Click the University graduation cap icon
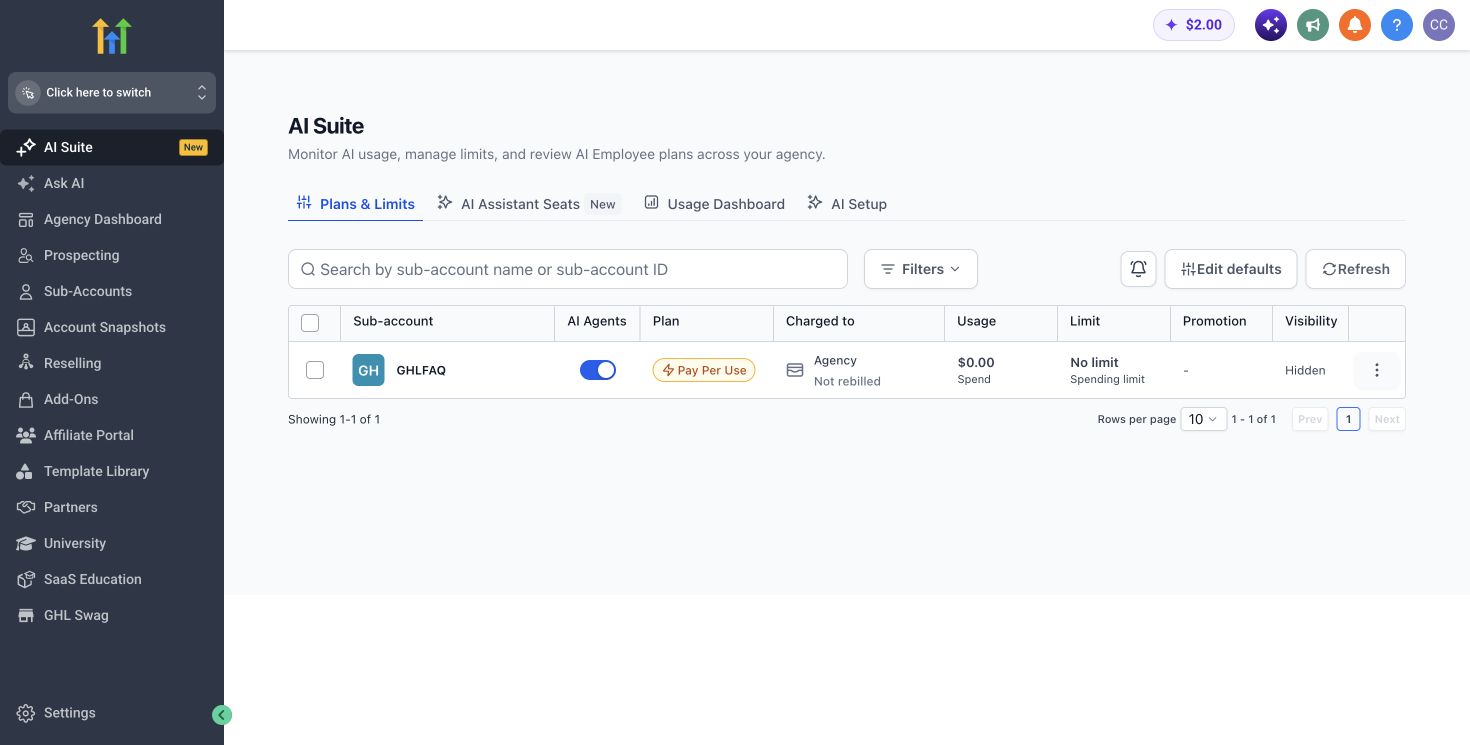Viewport: 1470px width, 745px height. 26,543
